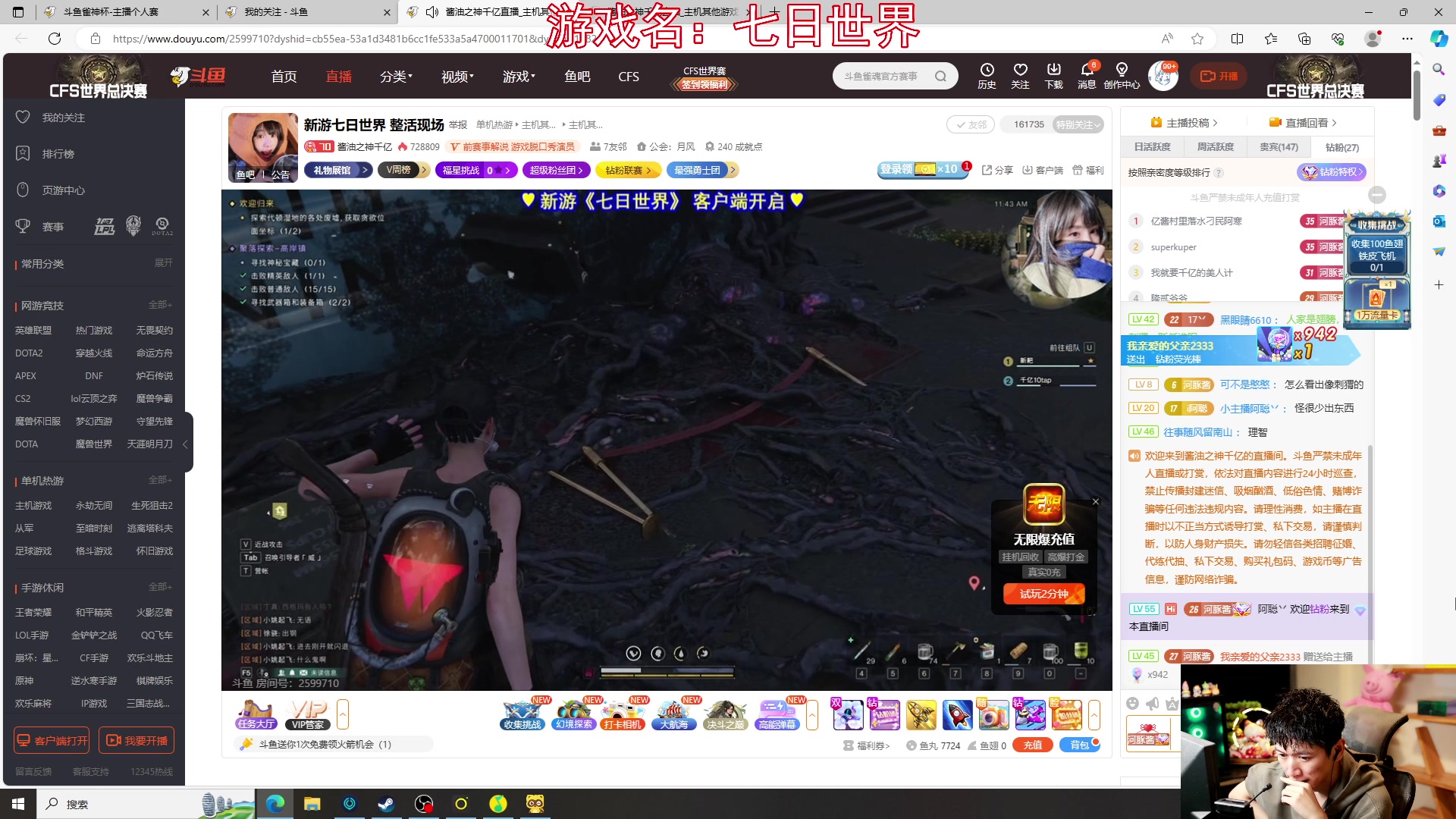
Task: Launch the 收集挑战 activity icon below the video
Action: click(522, 714)
